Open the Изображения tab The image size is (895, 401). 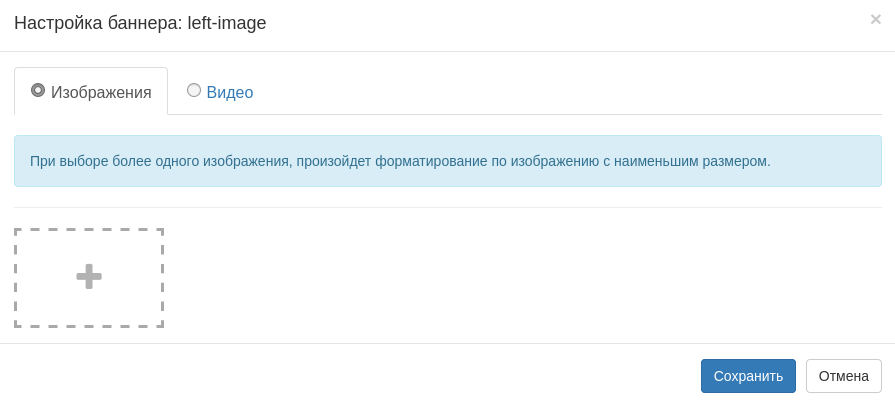(91, 92)
